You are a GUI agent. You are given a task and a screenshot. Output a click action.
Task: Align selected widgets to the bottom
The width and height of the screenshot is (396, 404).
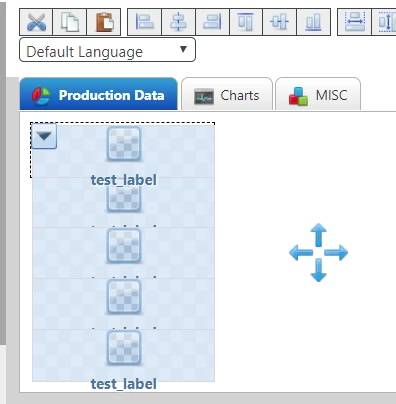tap(313, 22)
